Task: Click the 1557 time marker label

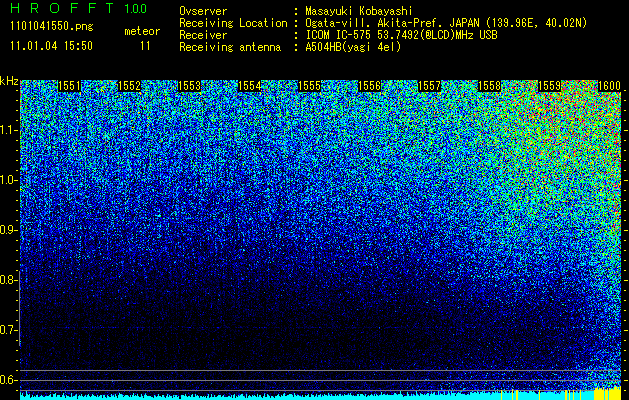Action: 430,86
